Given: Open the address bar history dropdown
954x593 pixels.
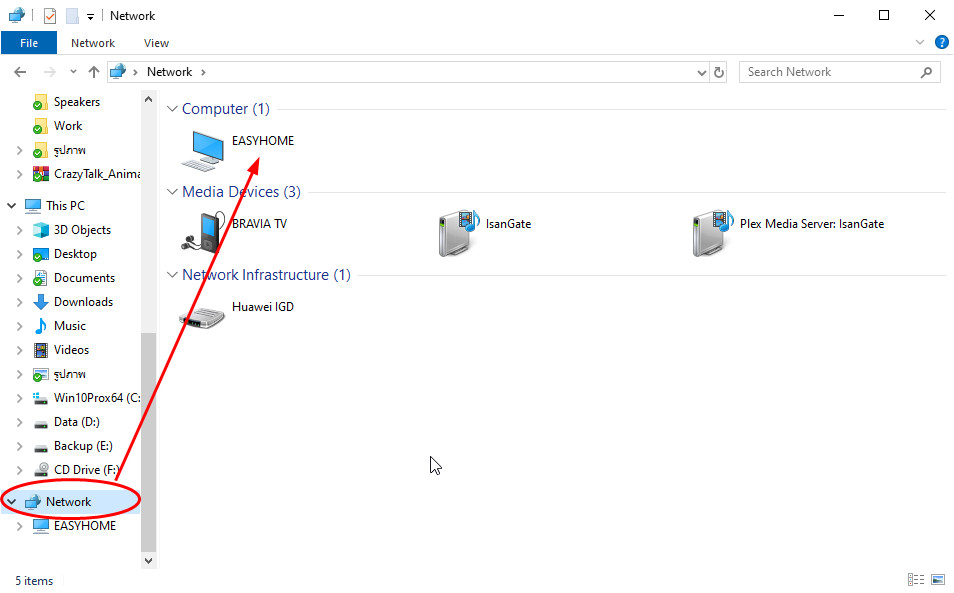Looking at the screenshot, I should [x=701, y=72].
